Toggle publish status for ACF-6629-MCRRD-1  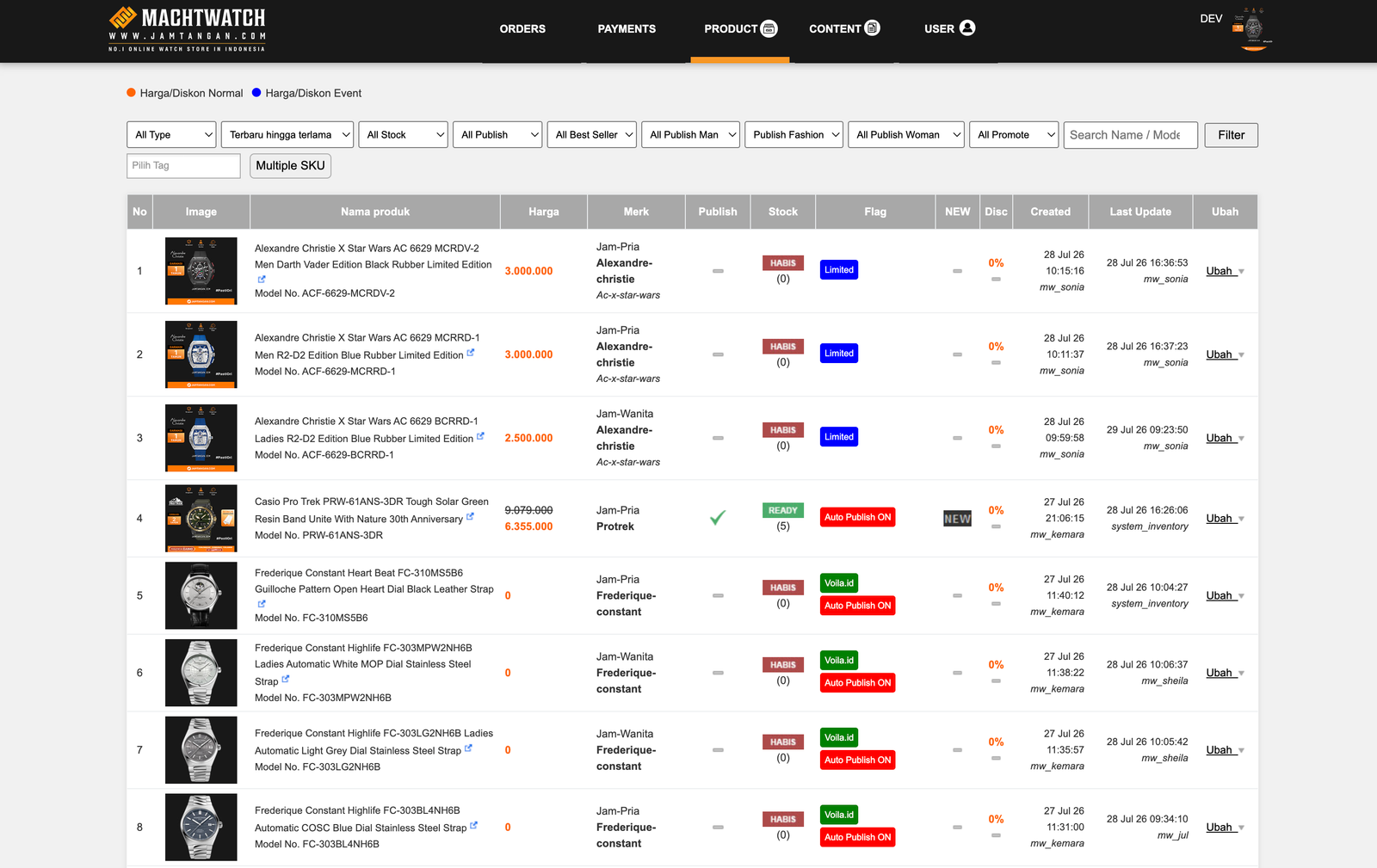pos(718,354)
